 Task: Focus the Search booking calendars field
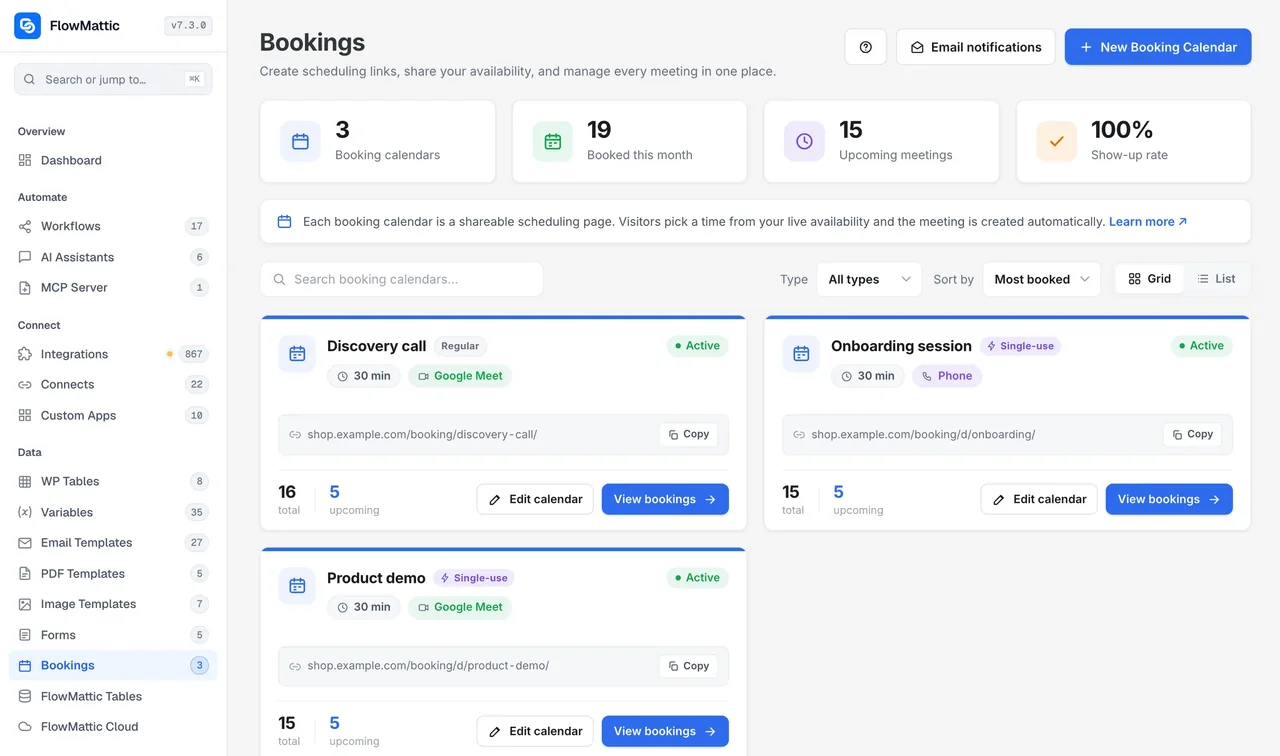pyautogui.click(x=402, y=279)
